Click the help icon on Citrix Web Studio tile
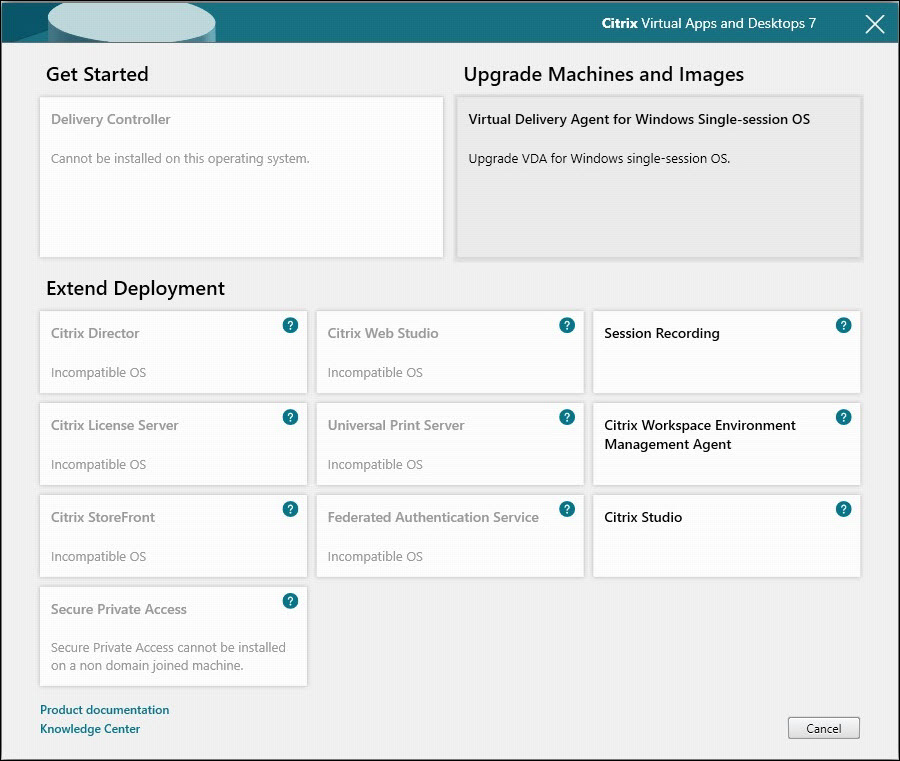900x761 pixels. point(567,325)
